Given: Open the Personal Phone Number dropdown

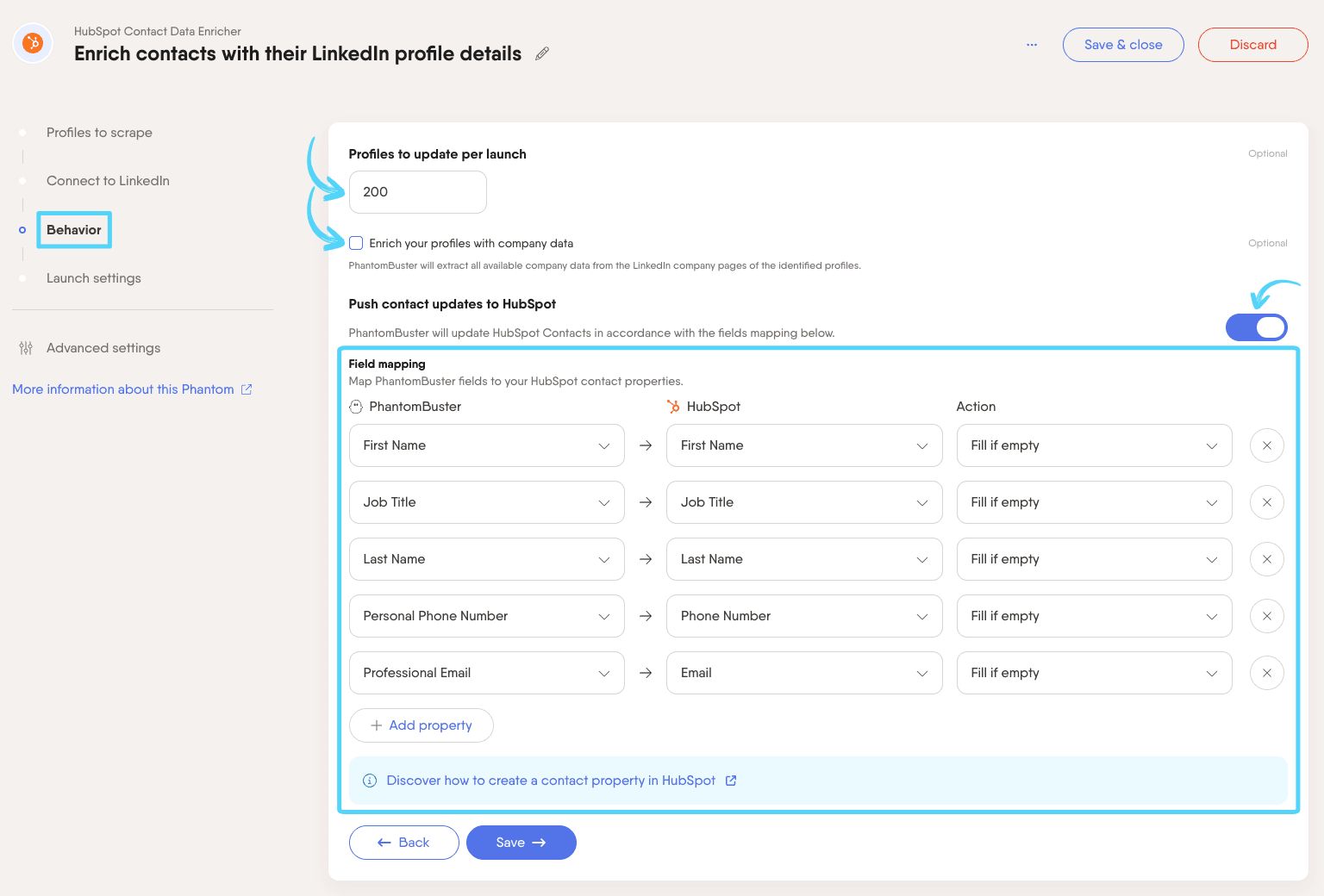Looking at the screenshot, I should click(487, 616).
